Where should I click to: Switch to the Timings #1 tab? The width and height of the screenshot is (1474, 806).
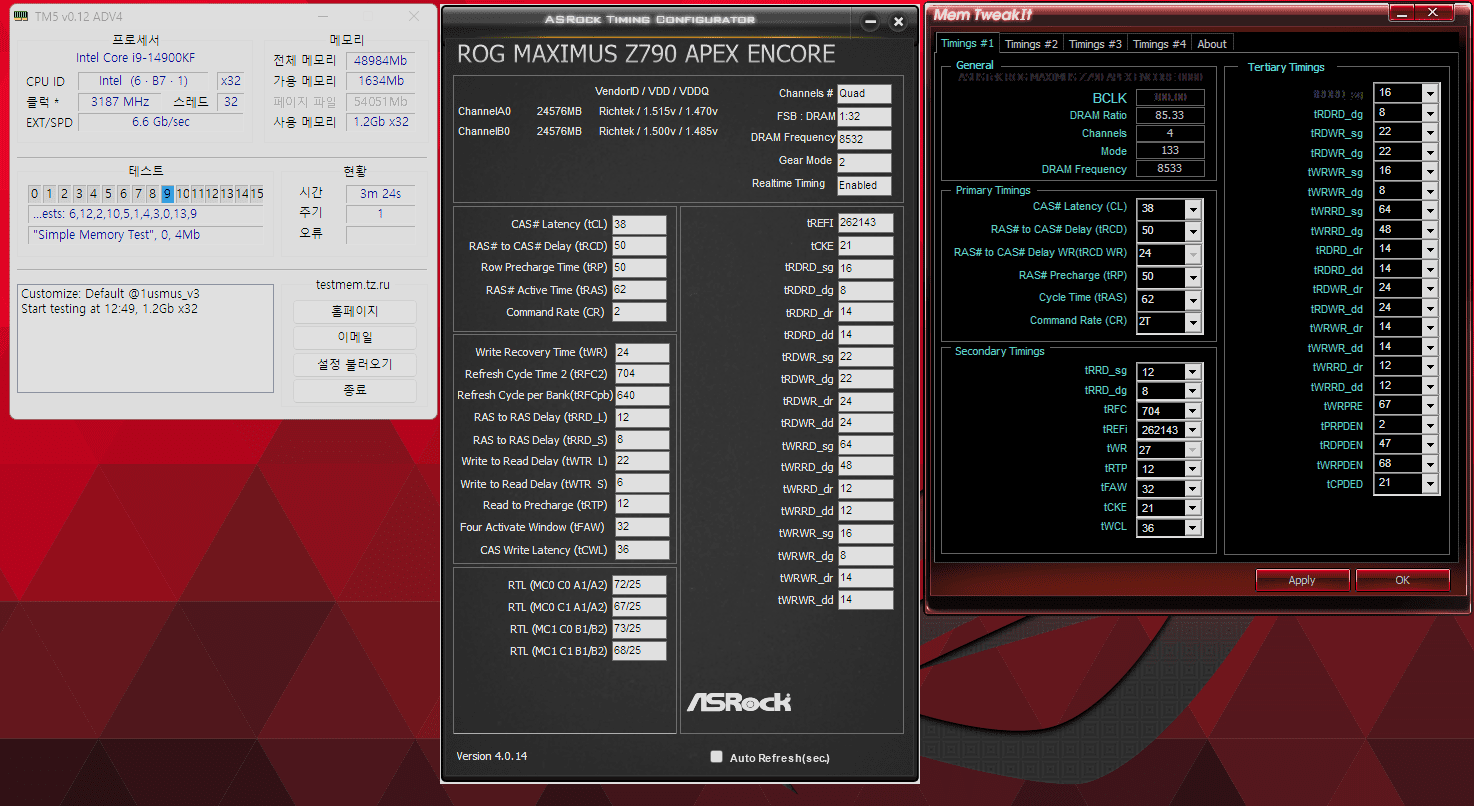point(967,43)
